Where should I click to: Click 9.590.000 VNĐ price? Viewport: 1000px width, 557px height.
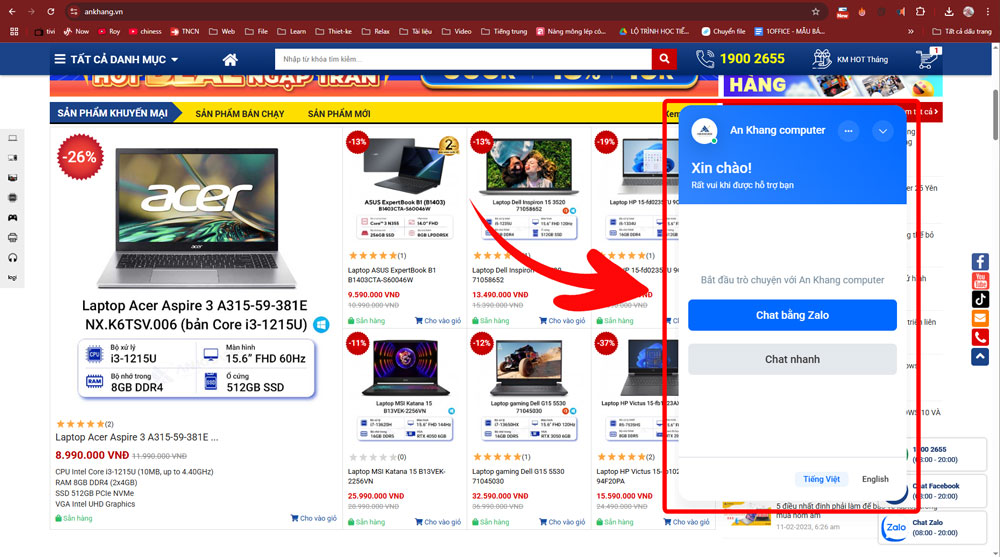[374, 295]
